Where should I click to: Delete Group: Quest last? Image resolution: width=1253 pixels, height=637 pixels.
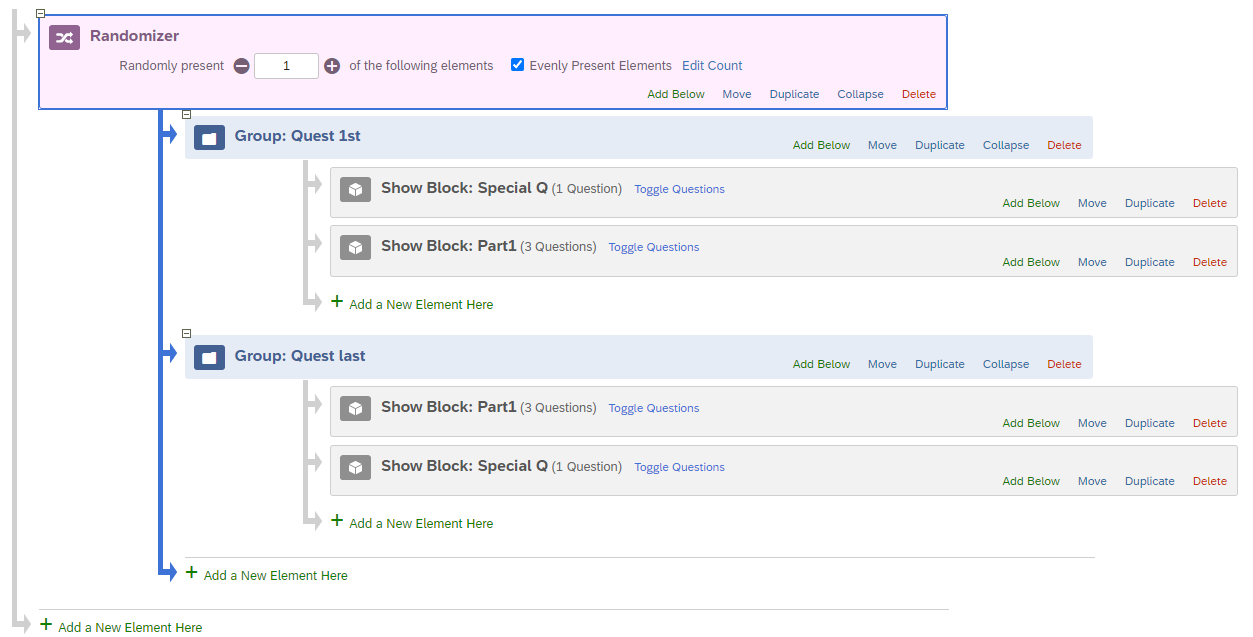pos(1064,364)
